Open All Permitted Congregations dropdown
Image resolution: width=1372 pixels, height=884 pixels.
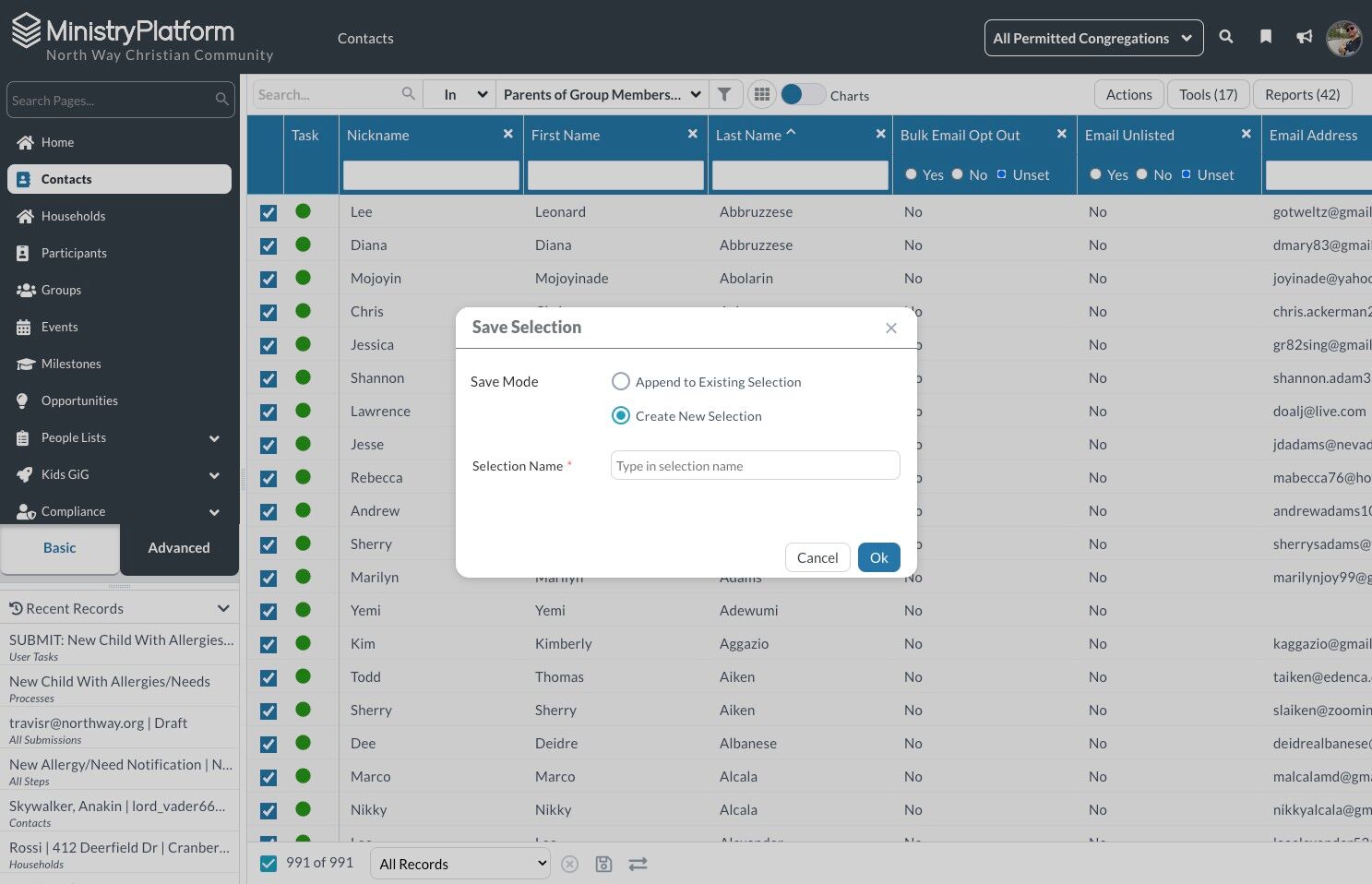point(1093,38)
